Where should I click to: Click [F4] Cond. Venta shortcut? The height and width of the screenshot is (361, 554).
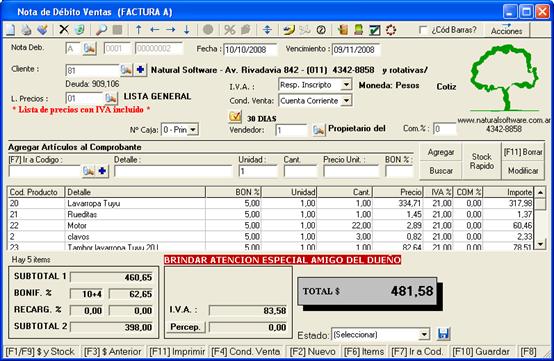246,352
